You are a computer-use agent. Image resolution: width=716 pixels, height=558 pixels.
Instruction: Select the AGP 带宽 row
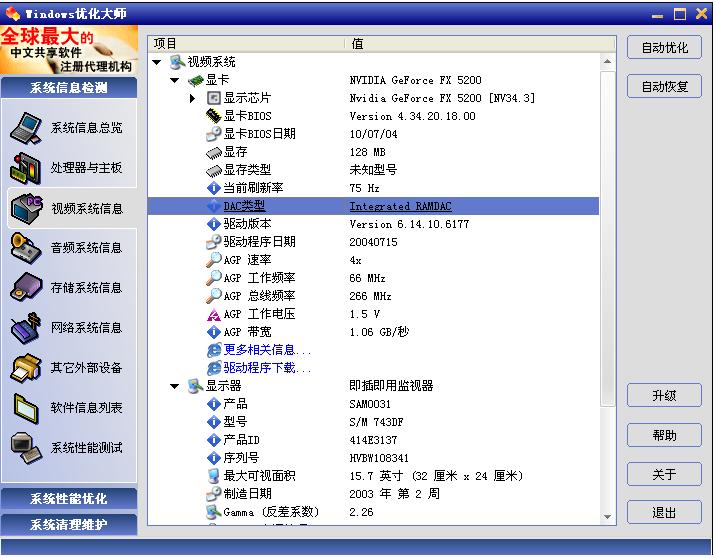(x=373, y=332)
